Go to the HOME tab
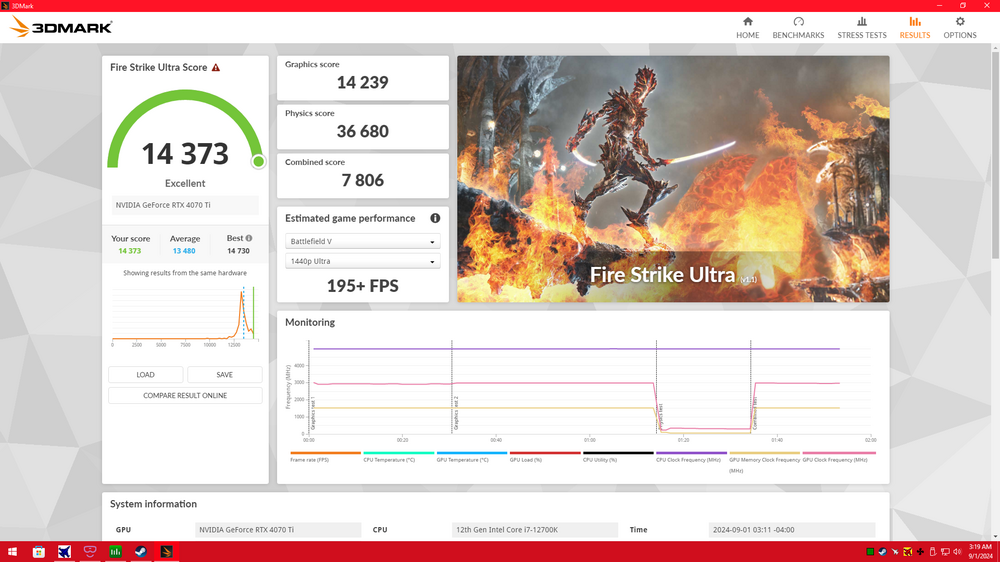The image size is (1000, 562). [x=747, y=27]
